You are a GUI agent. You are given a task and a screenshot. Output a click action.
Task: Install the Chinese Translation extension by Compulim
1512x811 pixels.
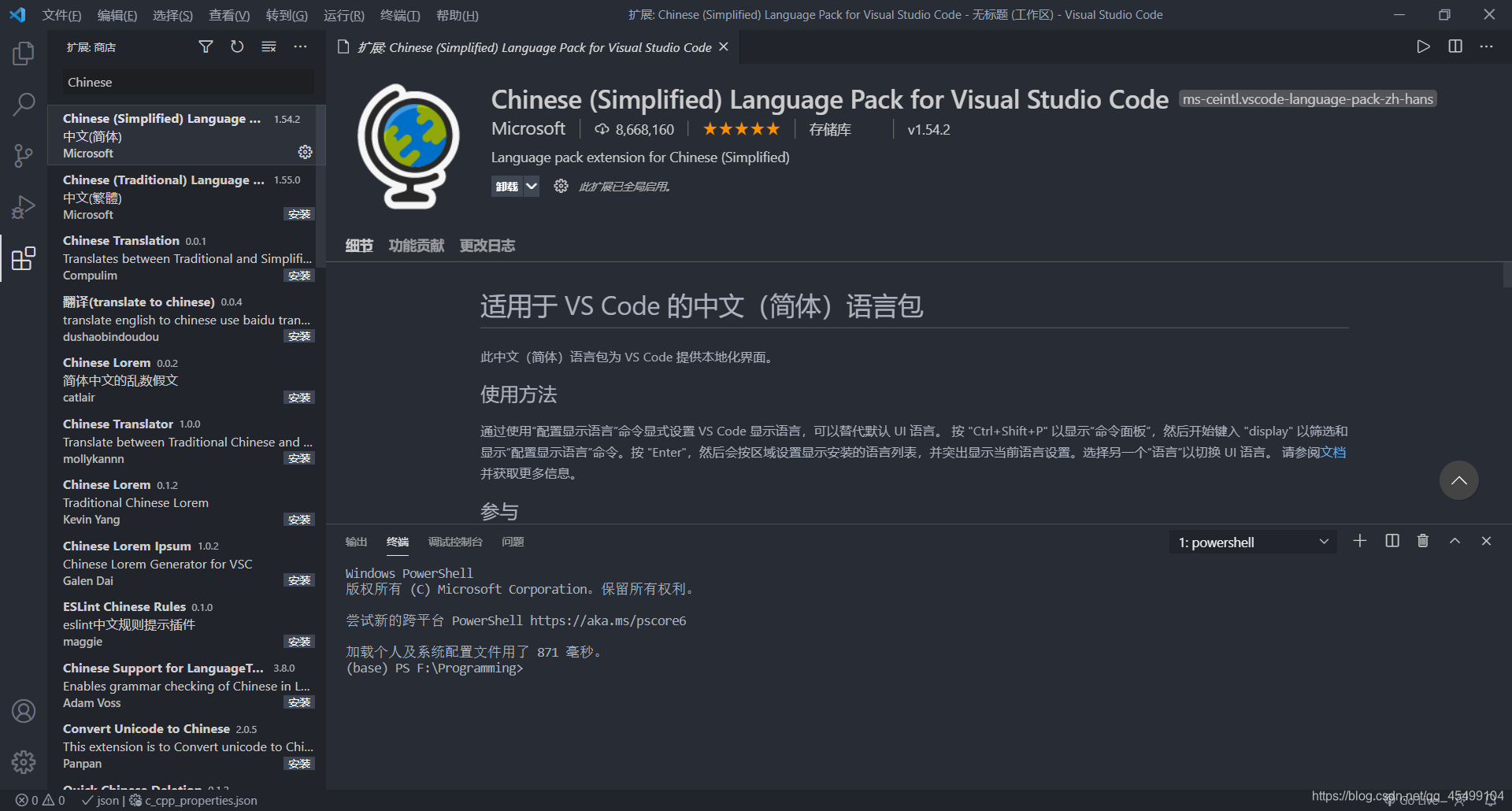point(299,276)
